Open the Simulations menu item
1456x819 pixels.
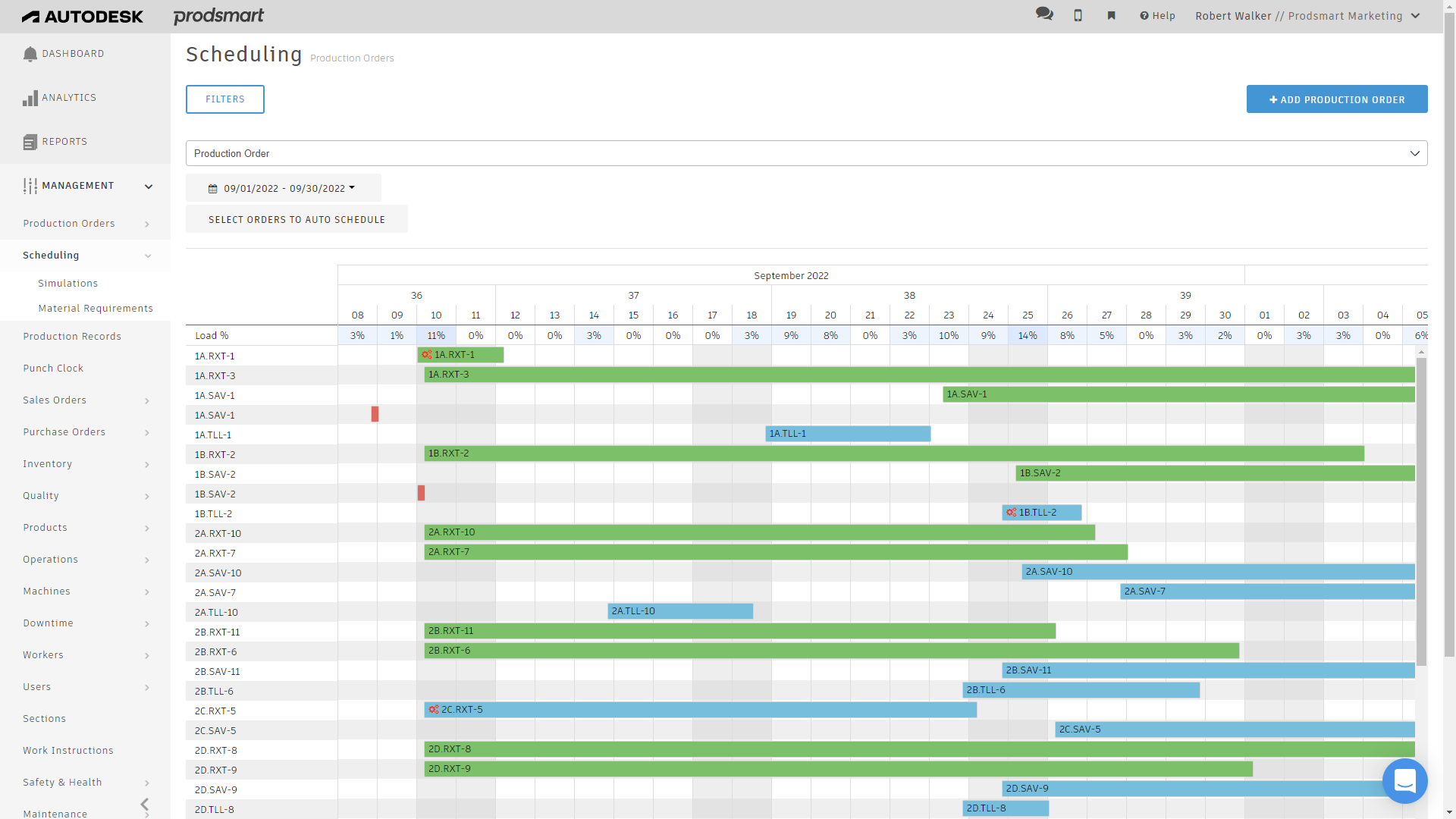[67, 284]
